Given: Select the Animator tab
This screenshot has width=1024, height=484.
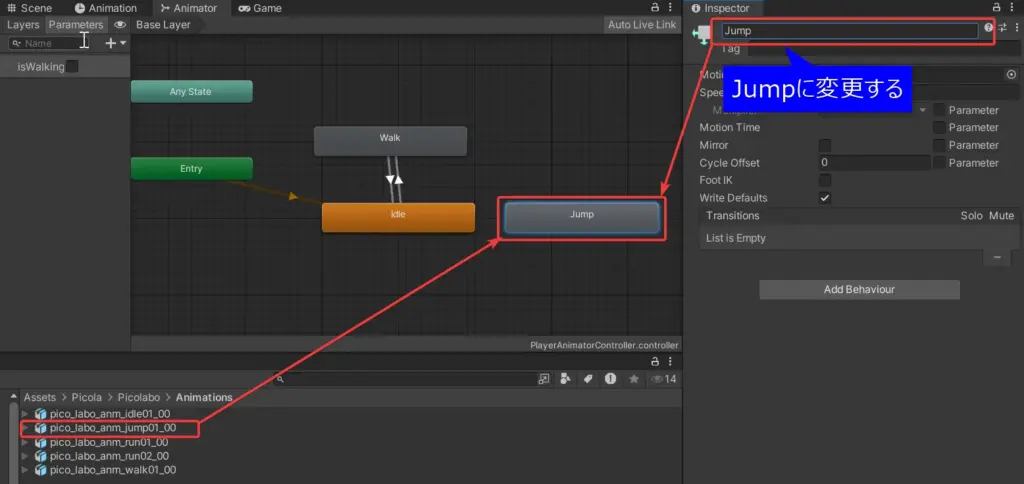Looking at the screenshot, I should pyautogui.click(x=189, y=8).
